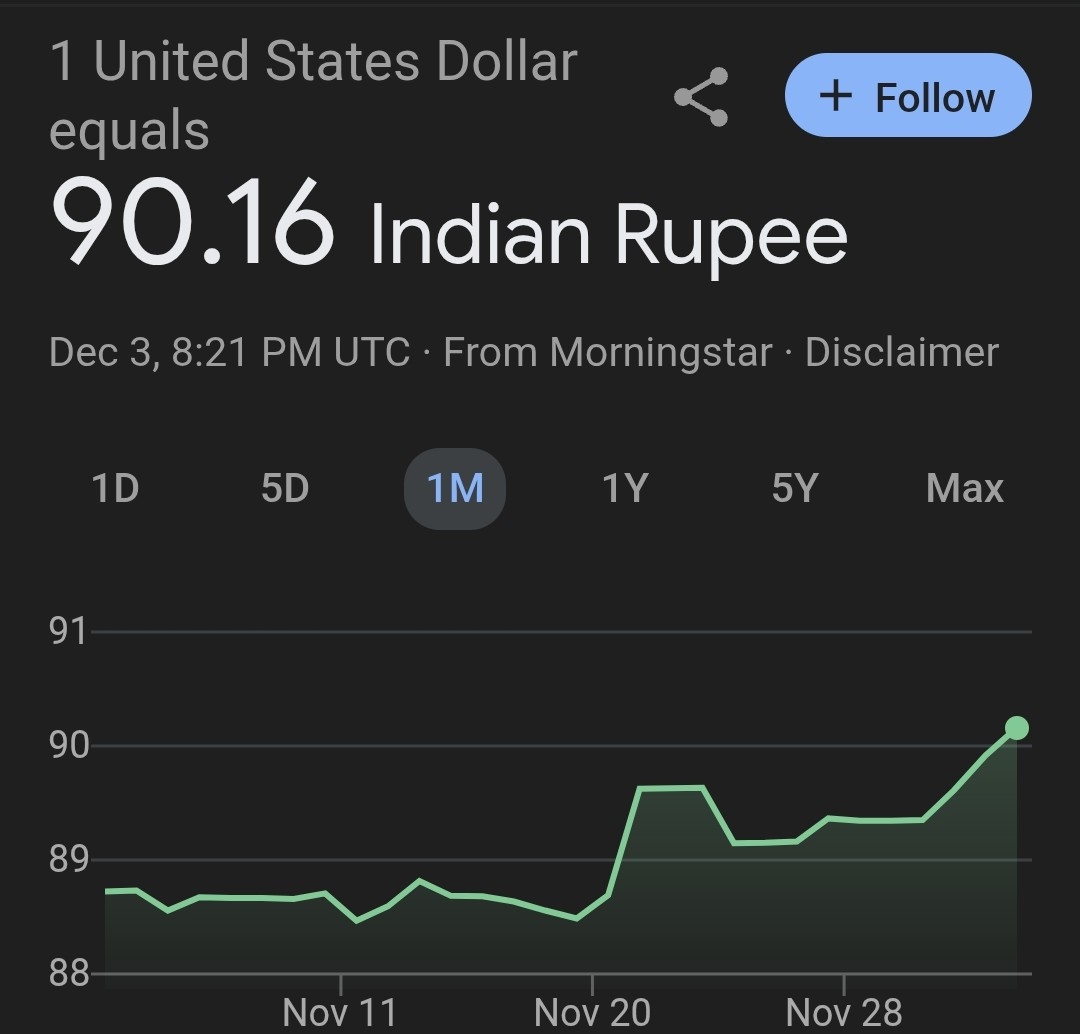1080x1034 pixels.
Task: Click the 90.16 exchange rate value
Action: click(x=192, y=222)
